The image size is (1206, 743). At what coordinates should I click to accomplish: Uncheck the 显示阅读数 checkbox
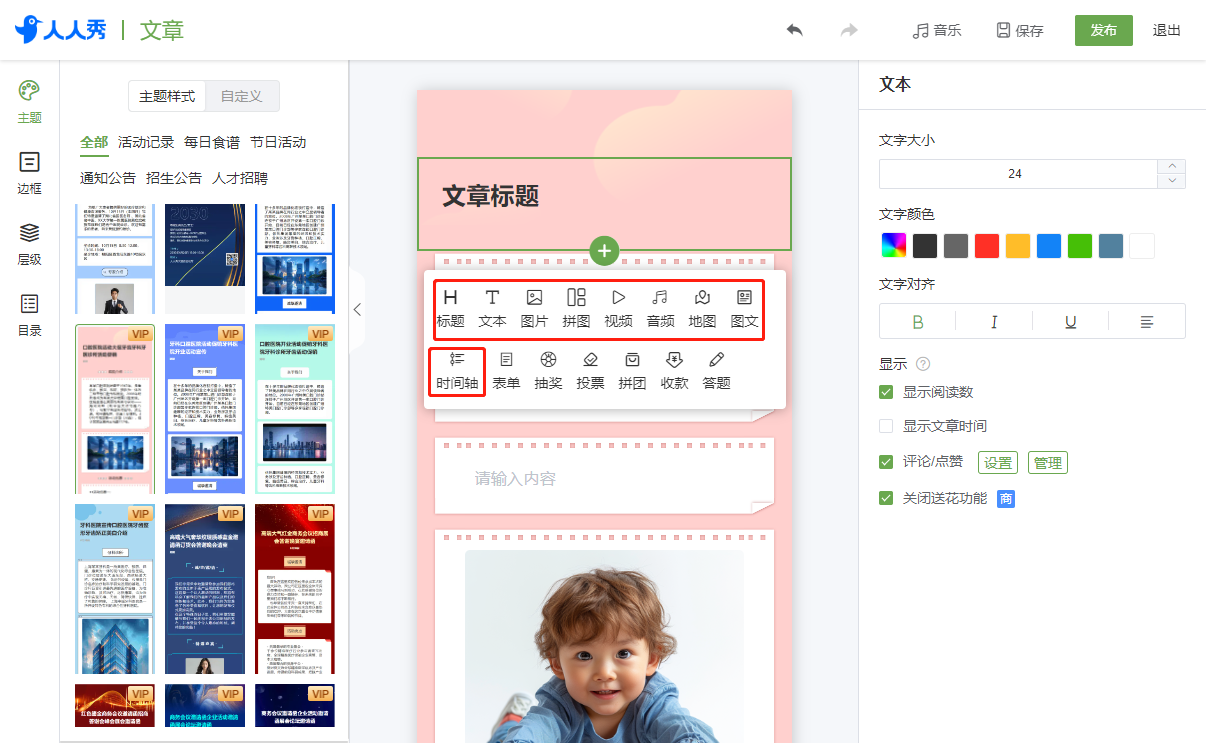(886, 392)
